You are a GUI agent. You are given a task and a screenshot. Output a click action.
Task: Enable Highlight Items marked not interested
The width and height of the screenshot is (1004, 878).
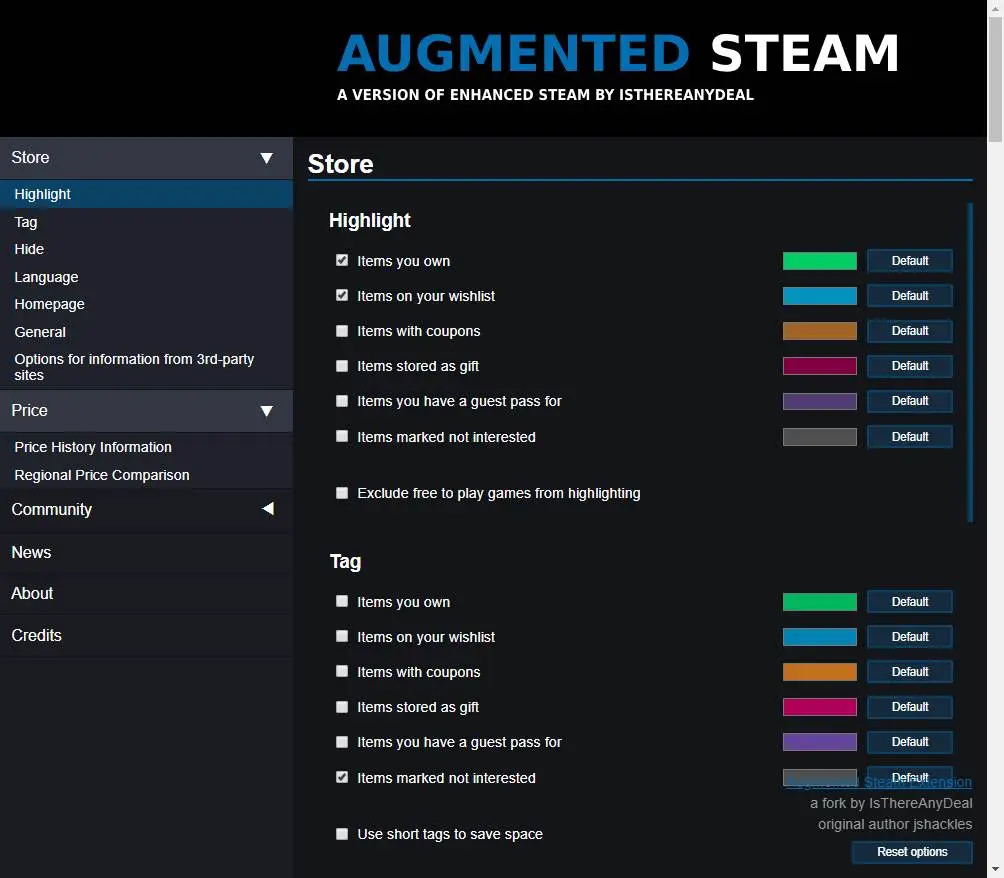342,436
